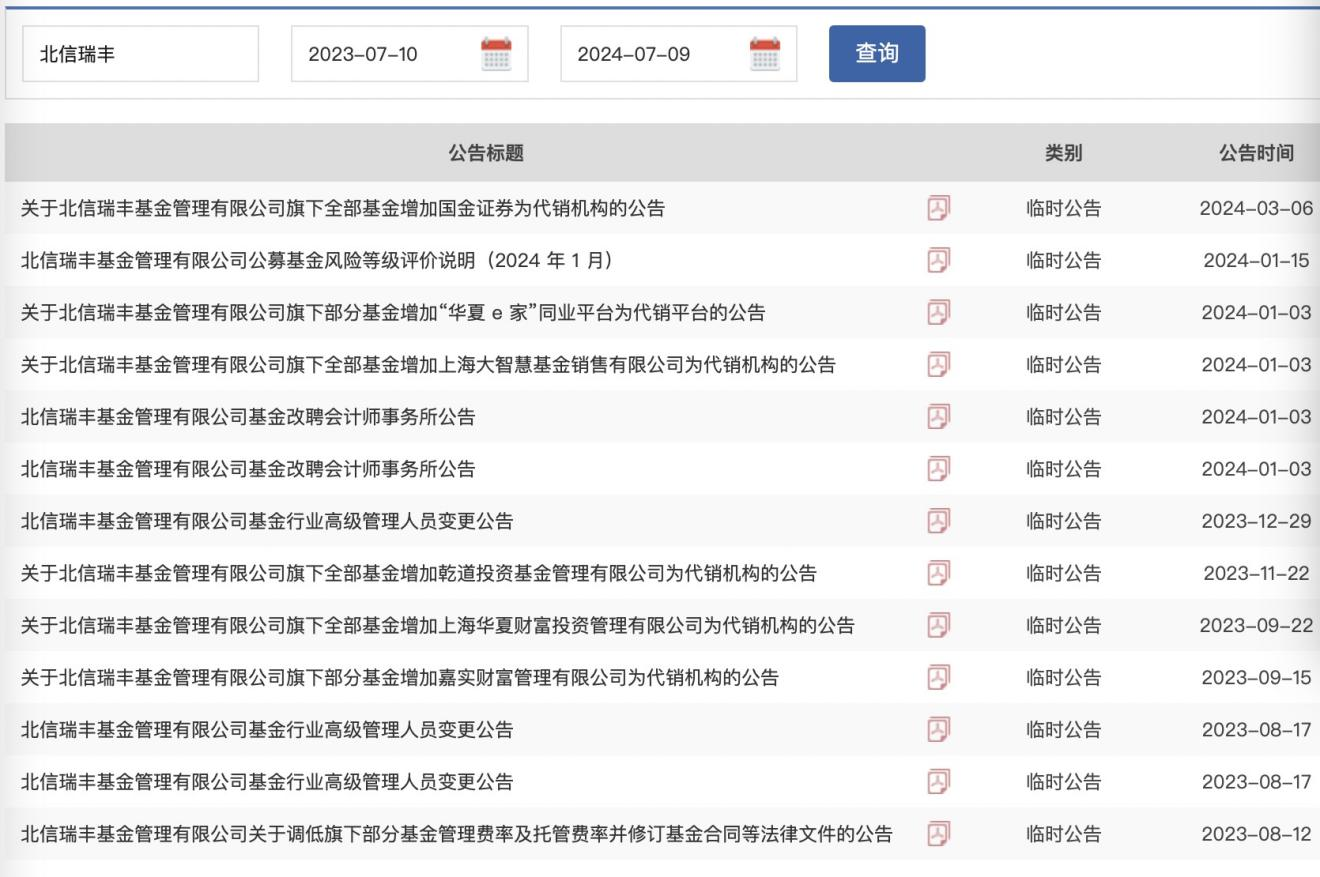Click the 公告标题 column header

(x=486, y=153)
